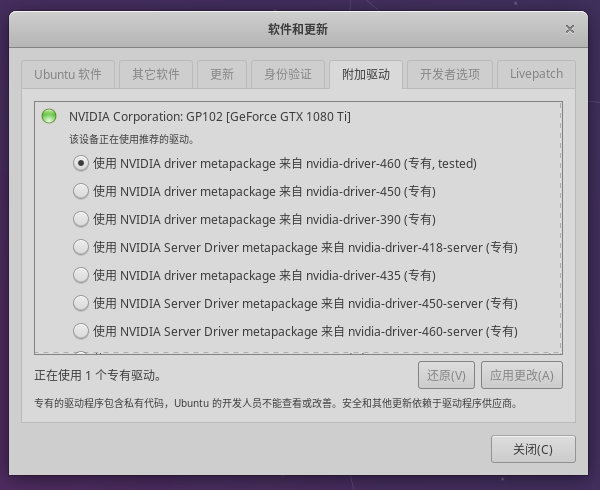Choose the nvidia-driver-390 radio option
The width and height of the screenshot is (600, 490).
click(x=81, y=219)
